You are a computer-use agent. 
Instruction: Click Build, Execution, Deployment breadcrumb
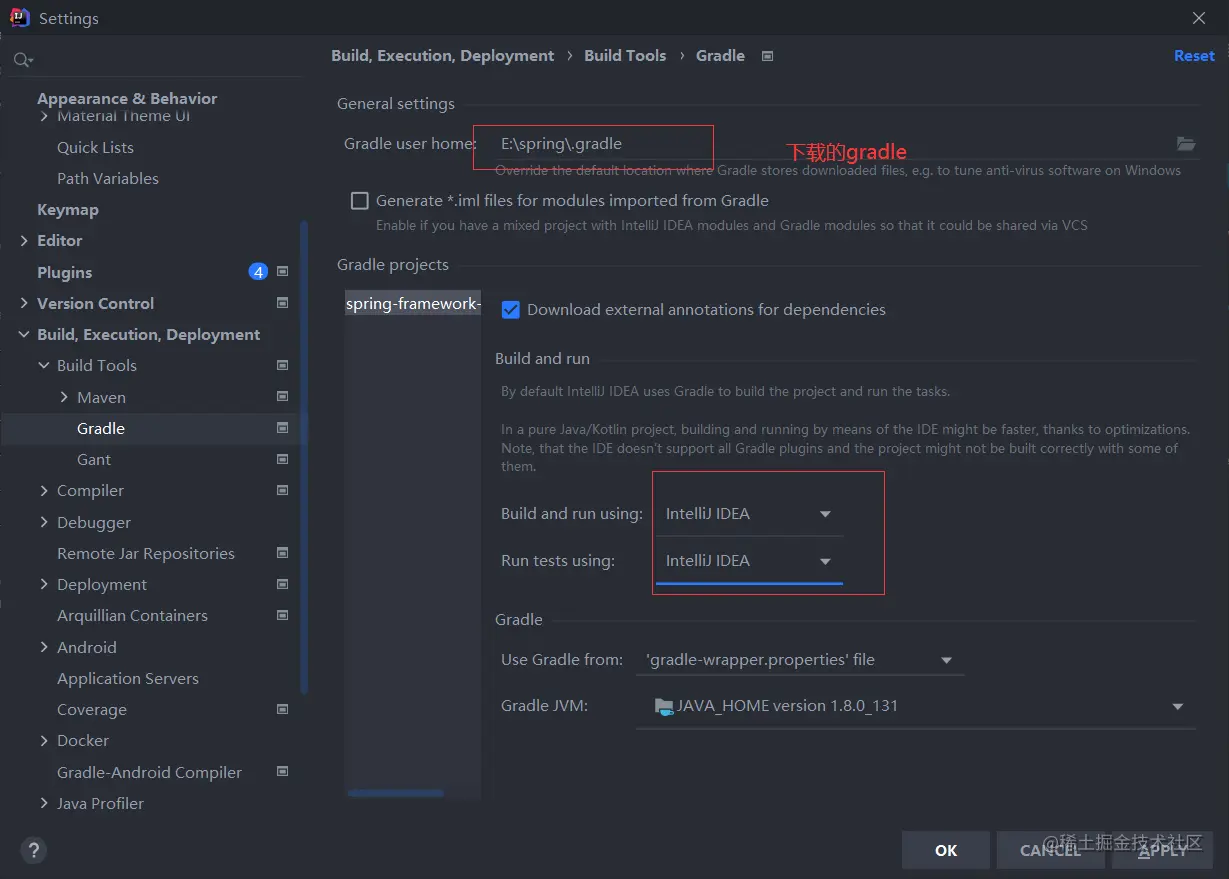(x=443, y=56)
